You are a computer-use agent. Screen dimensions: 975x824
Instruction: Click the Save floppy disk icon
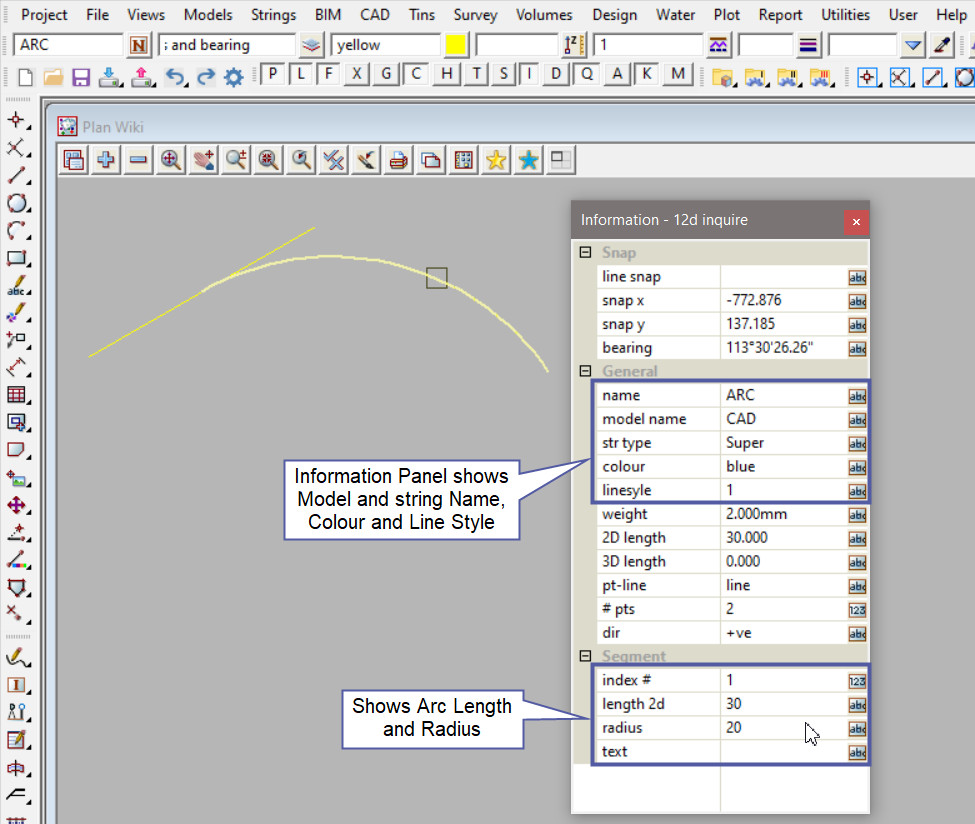(81, 76)
